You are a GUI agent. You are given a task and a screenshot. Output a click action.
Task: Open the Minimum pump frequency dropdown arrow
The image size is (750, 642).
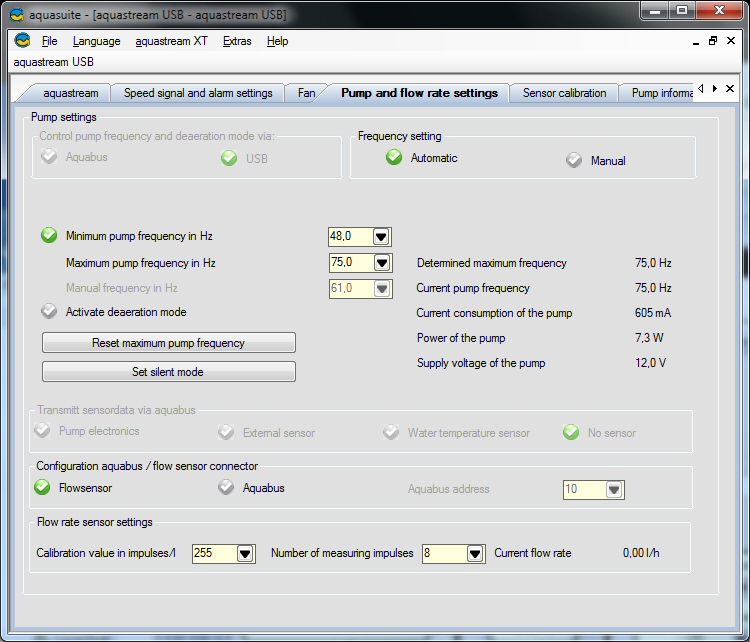click(x=381, y=237)
